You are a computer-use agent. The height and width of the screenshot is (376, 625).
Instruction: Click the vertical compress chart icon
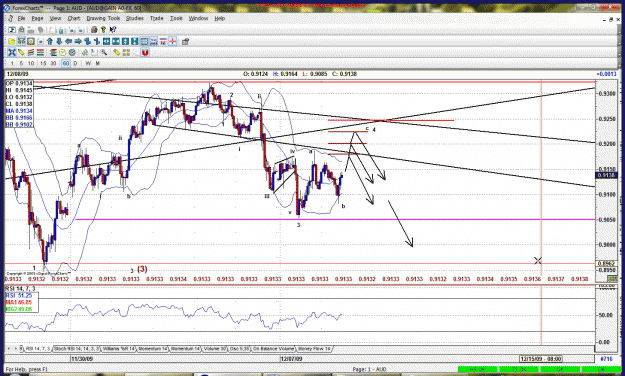click(134, 41)
